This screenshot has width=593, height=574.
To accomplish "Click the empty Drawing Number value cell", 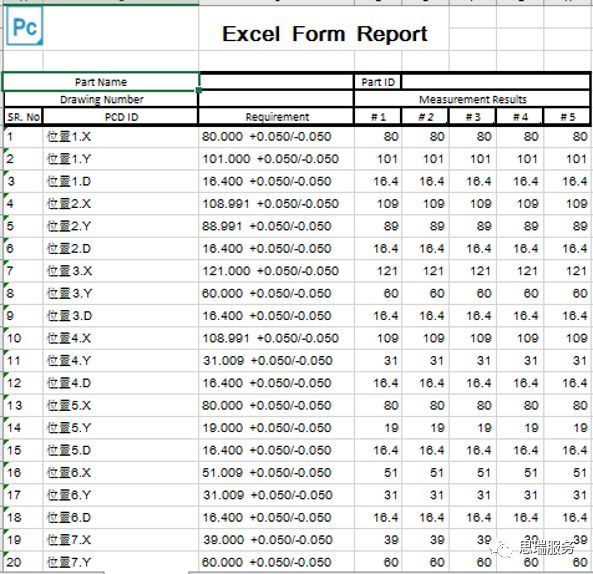I will (x=276, y=99).
